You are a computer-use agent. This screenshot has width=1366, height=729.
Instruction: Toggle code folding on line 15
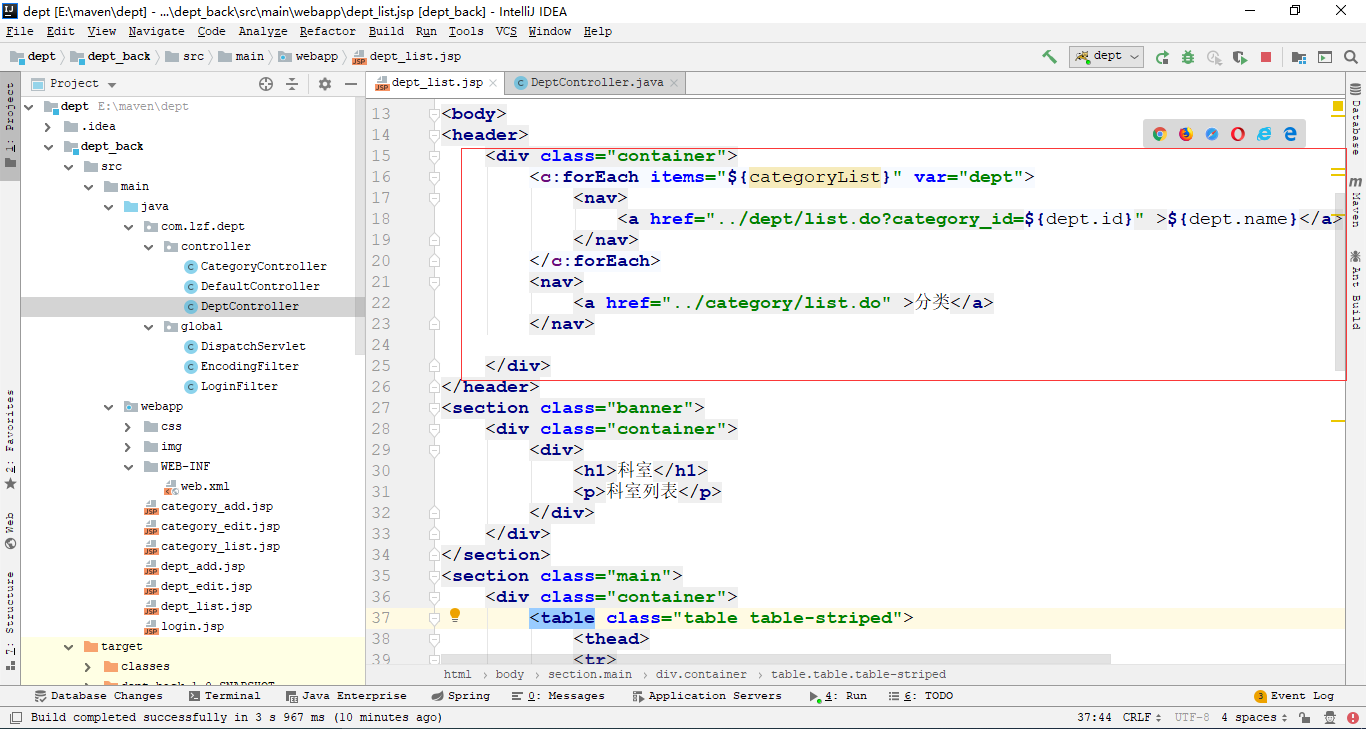point(434,156)
